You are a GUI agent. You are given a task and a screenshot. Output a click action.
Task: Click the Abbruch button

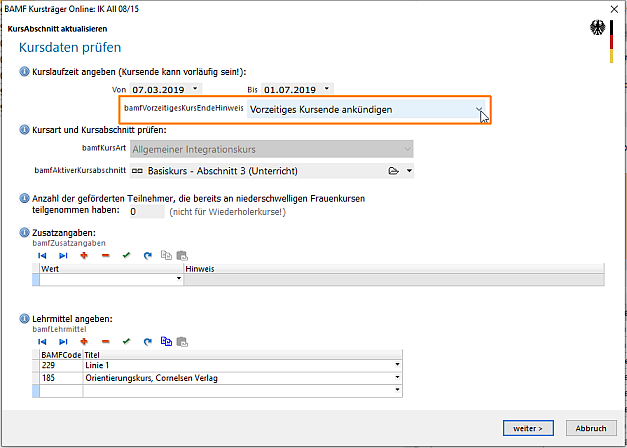(591, 428)
